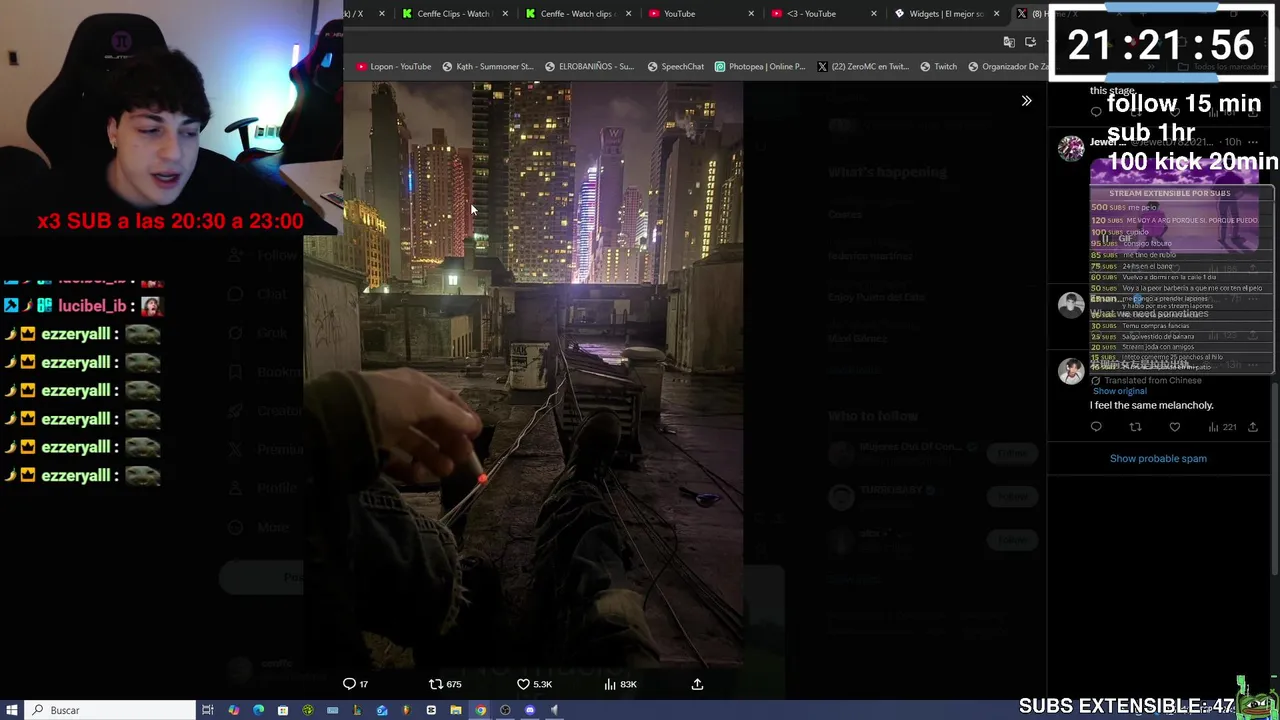The width and height of the screenshot is (1280, 720).
Task: Open the Ethan commenter's avatar
Action: [x=1071, y=305]
